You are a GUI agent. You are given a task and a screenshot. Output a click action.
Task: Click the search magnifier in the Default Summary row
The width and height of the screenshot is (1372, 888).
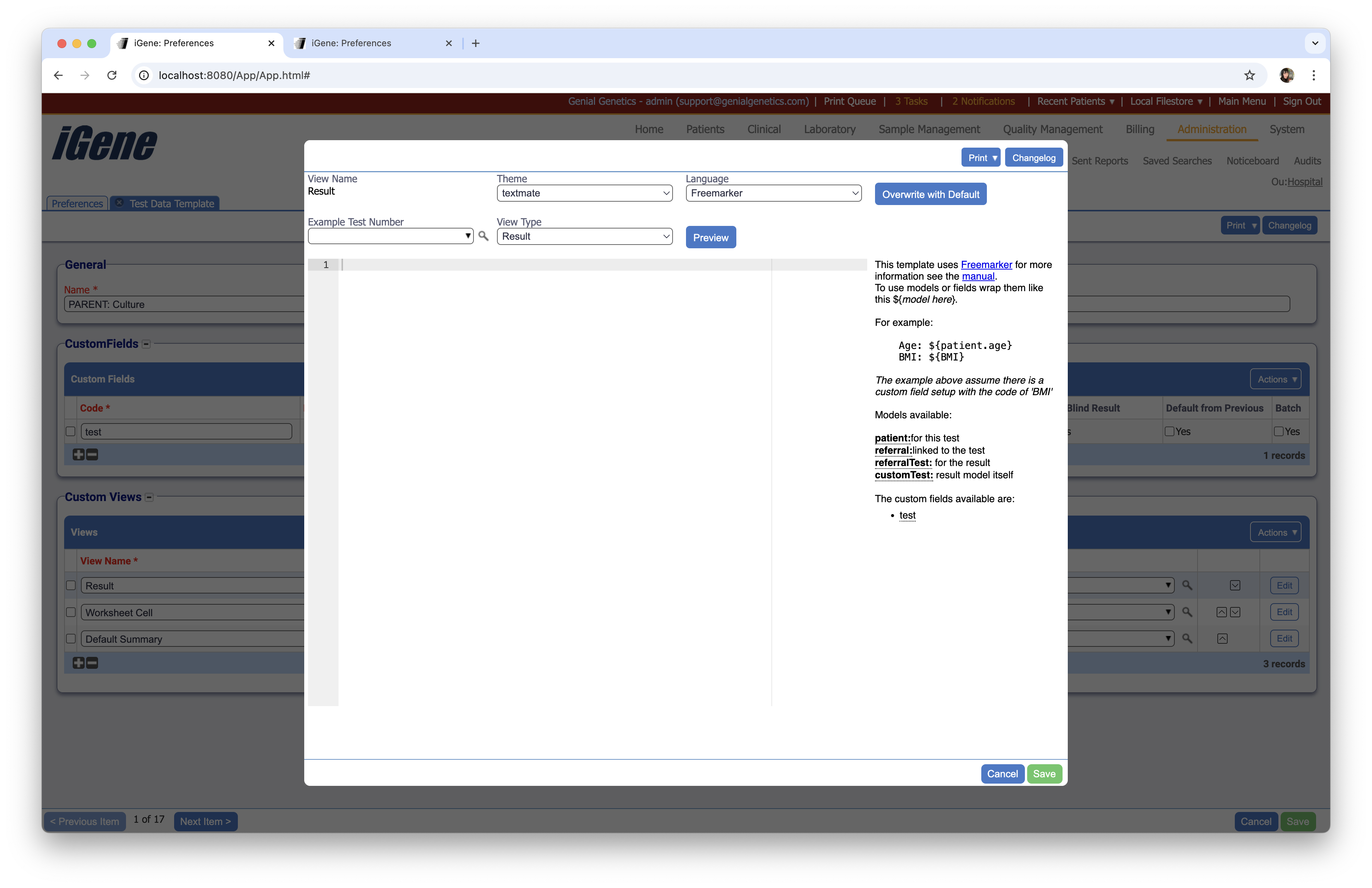(x=1187, y=639)
